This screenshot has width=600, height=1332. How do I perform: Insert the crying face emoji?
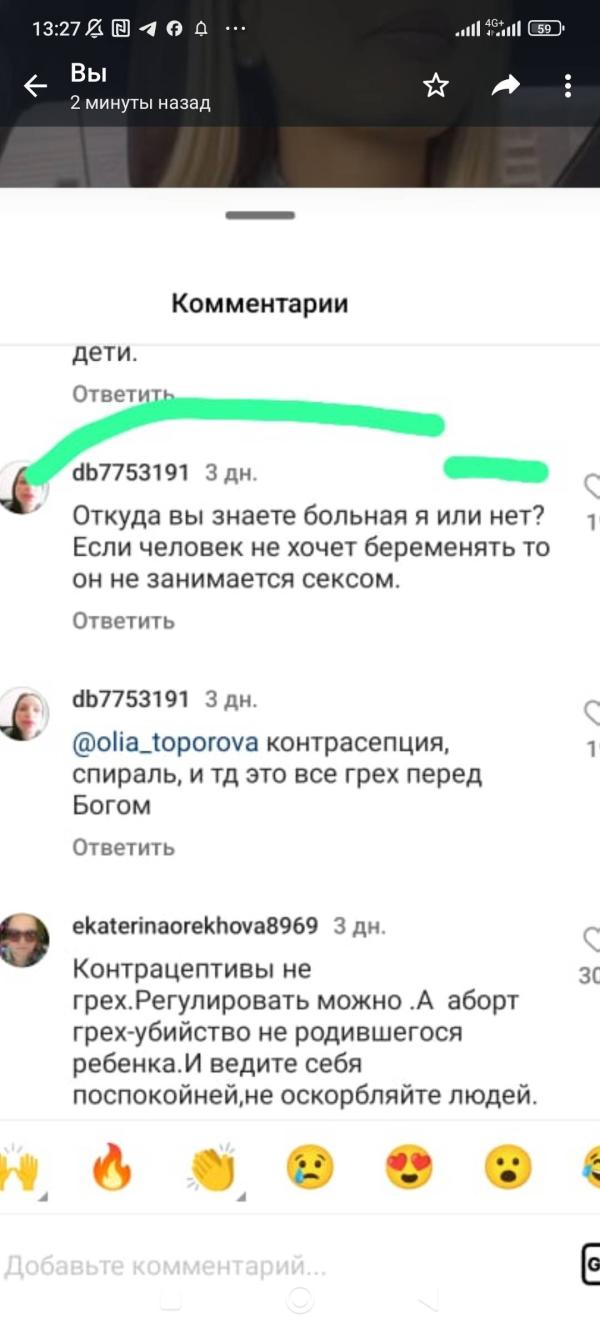pos(310,1167)
